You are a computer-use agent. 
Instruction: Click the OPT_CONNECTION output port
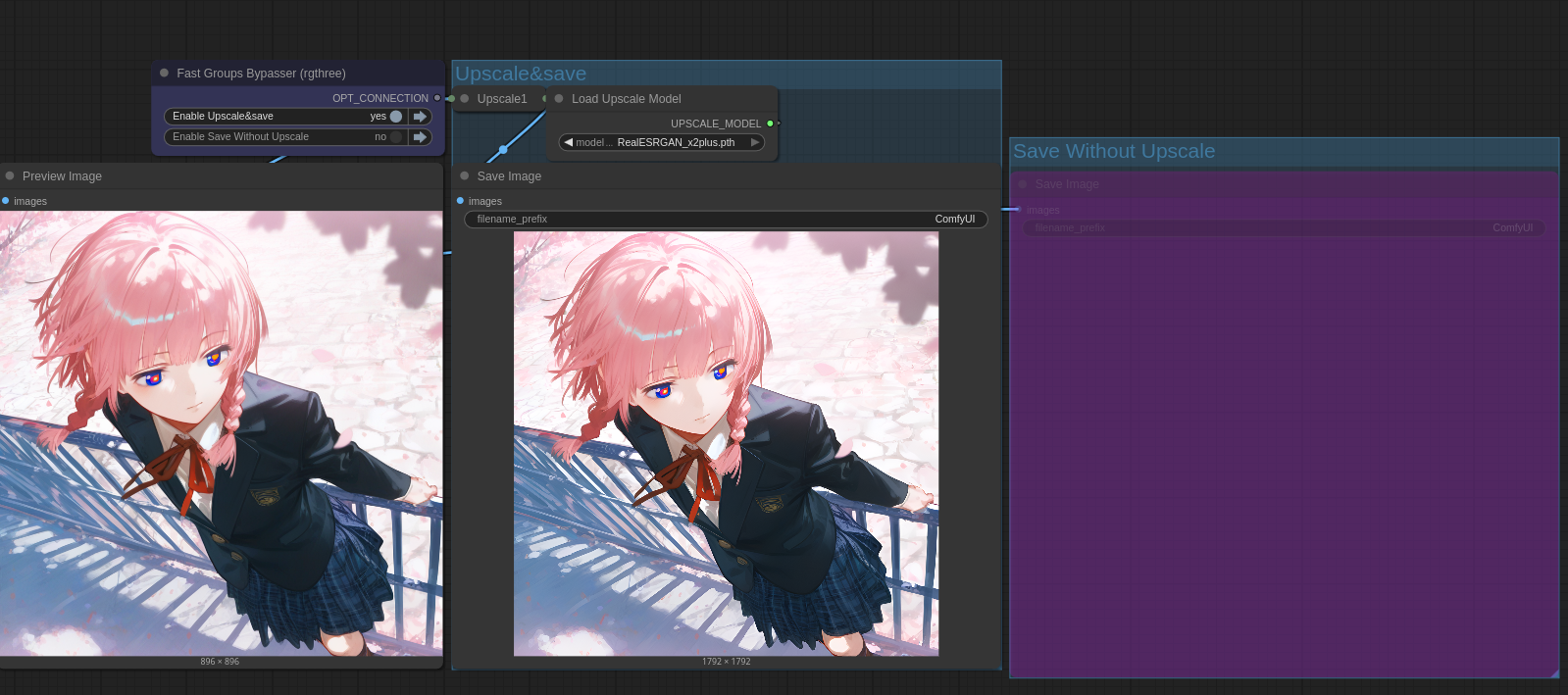tap(437, 98)
